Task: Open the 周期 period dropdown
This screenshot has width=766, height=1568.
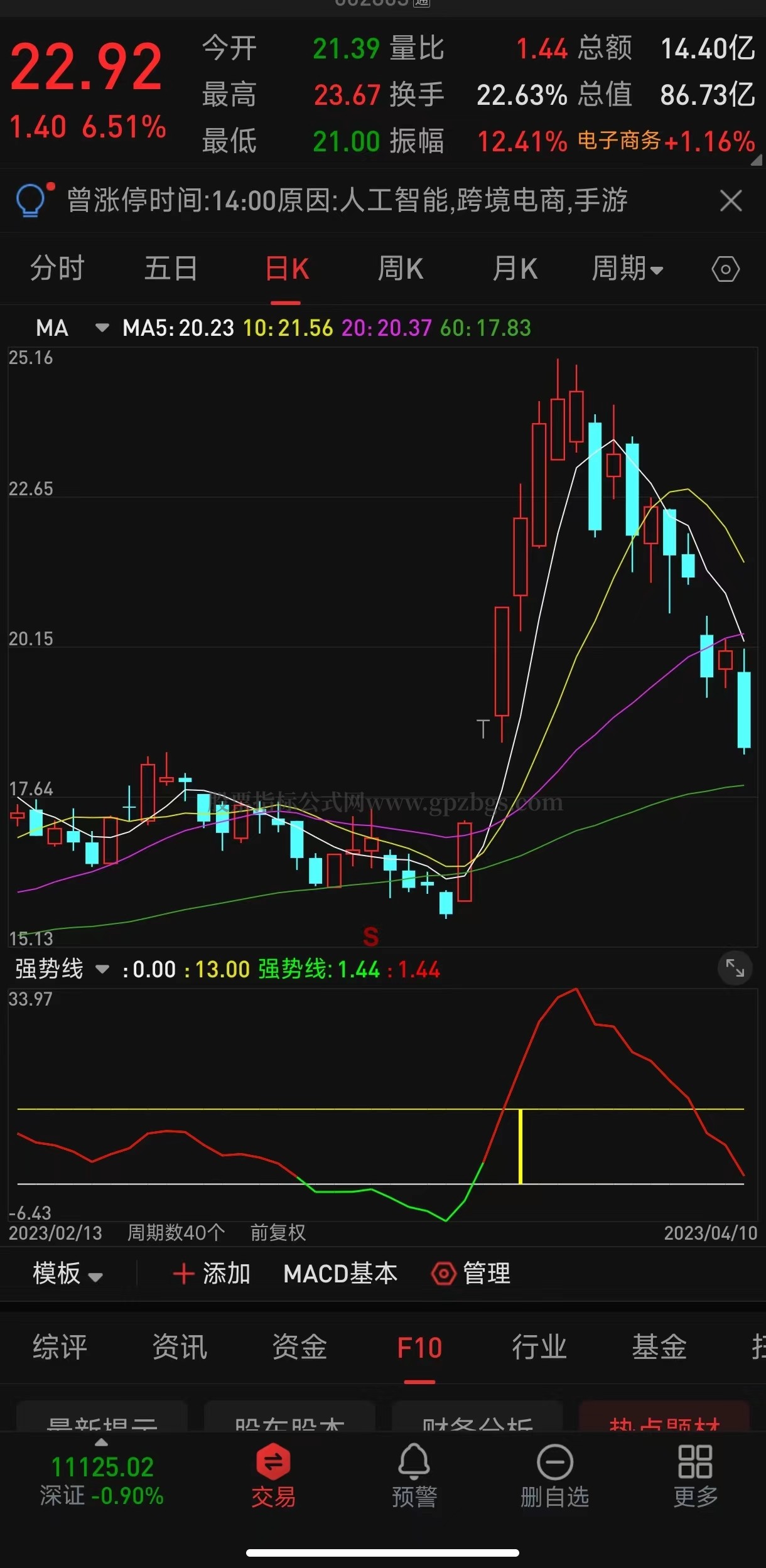Action: (x=627, y=269)
